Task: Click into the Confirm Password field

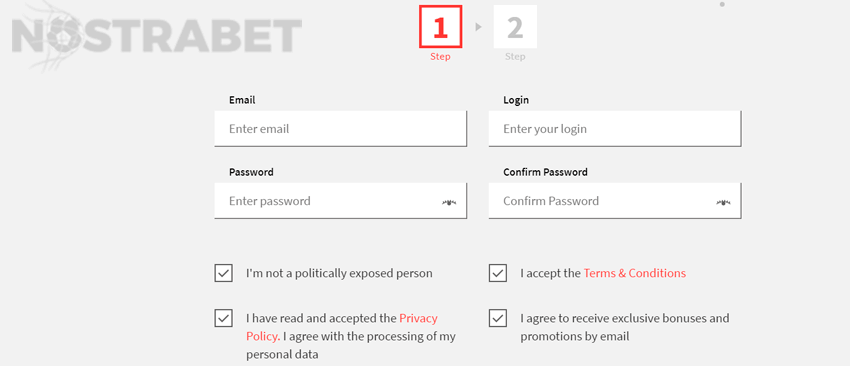Action: (x=615, y=201)
